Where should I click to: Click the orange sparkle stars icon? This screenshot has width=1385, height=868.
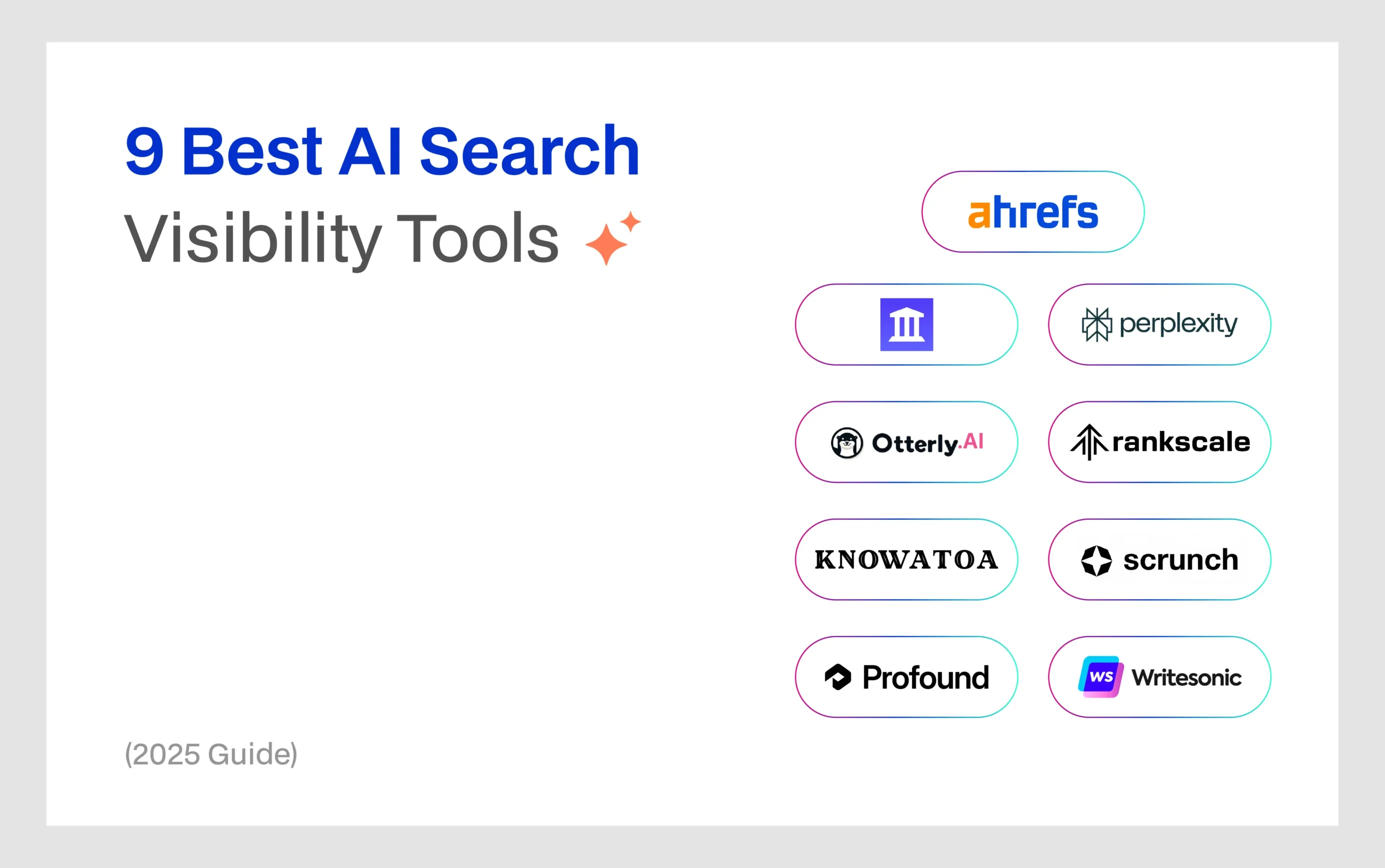pos(612,238)
